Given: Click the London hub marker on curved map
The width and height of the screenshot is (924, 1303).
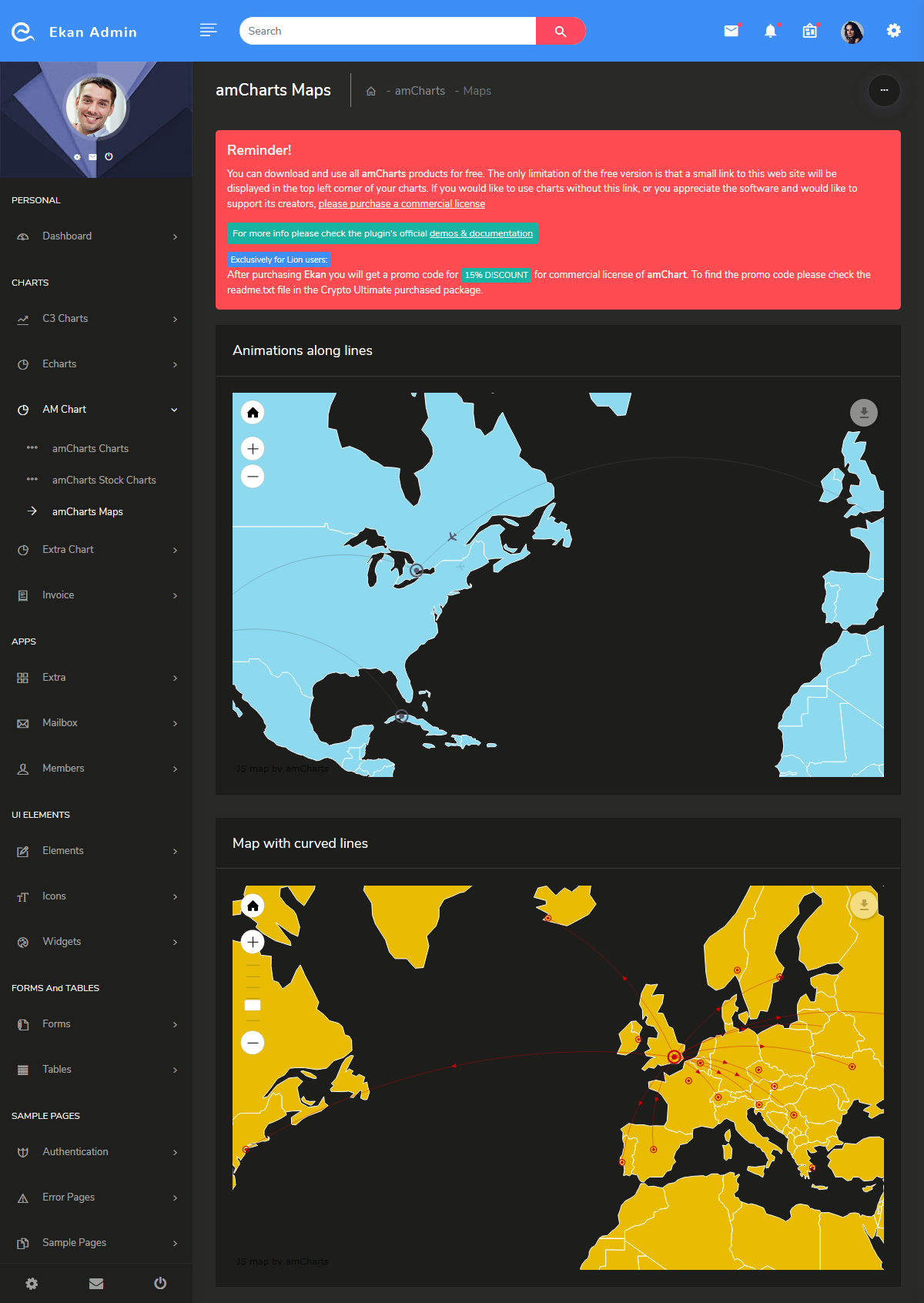Looking at the screenshot, I should pos(675,1057).
